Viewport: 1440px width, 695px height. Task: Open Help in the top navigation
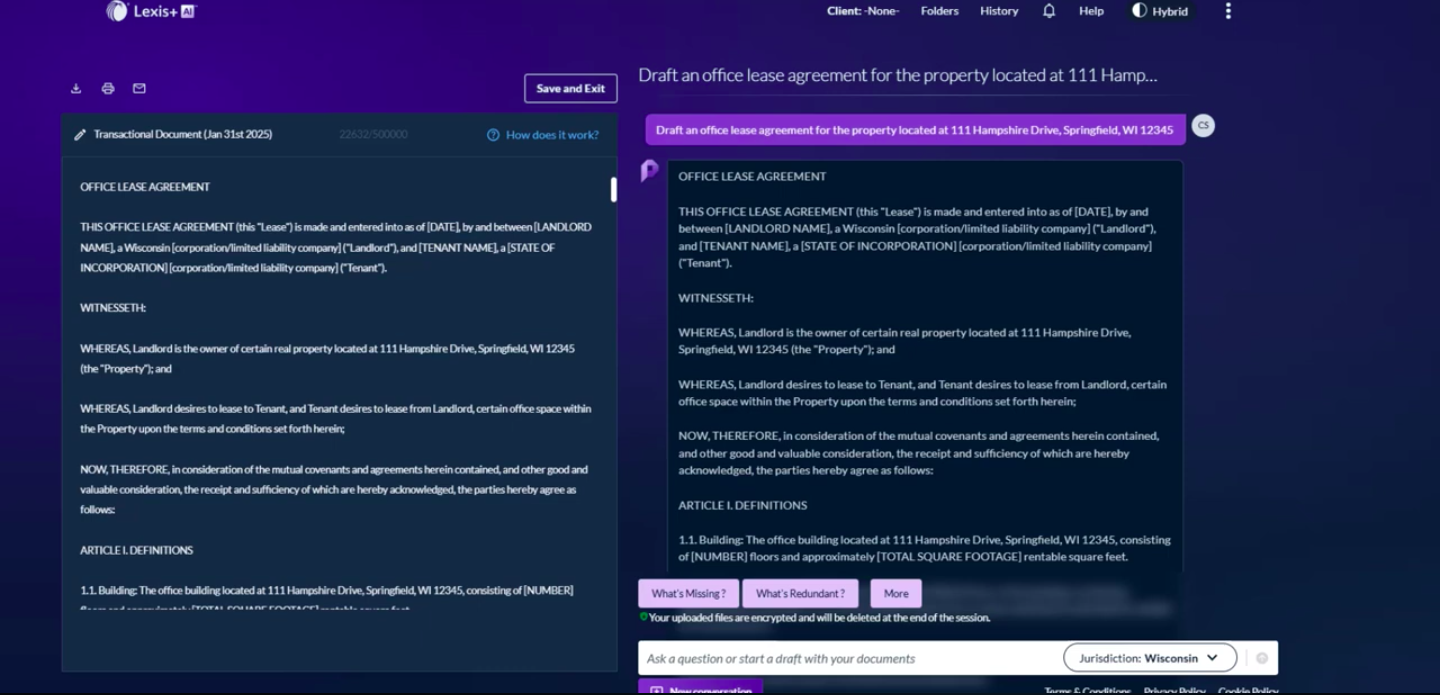(x=1091, y=11)
